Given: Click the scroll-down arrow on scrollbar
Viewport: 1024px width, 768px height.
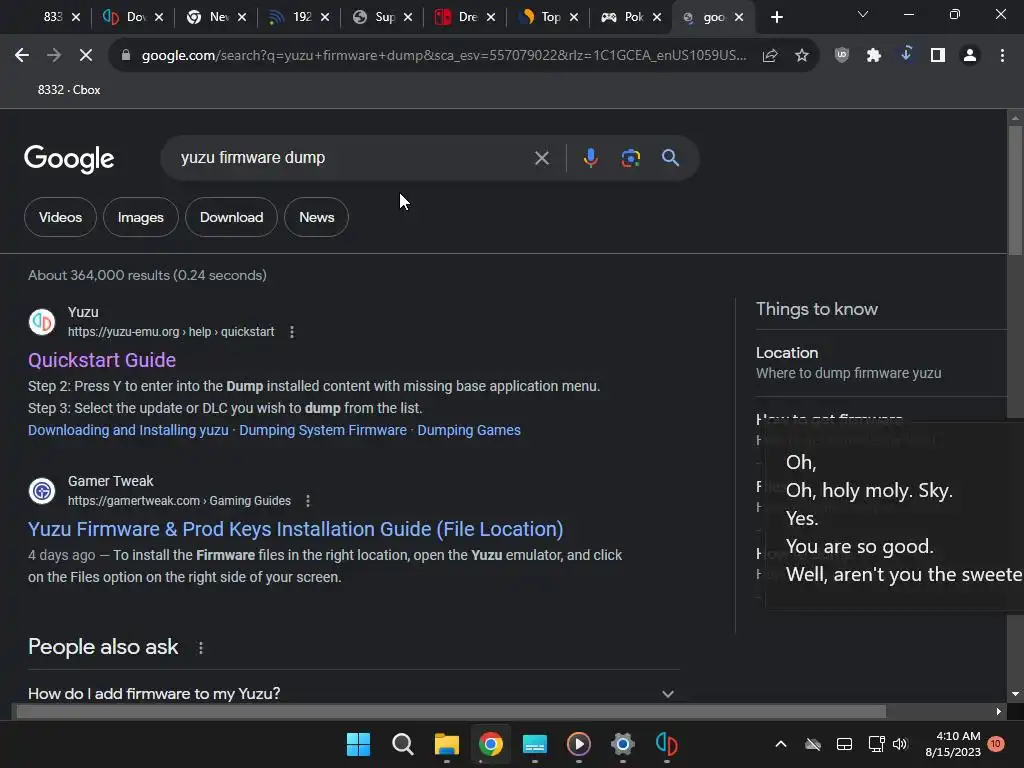Looking at the screenshot, I should (1015, 694).
